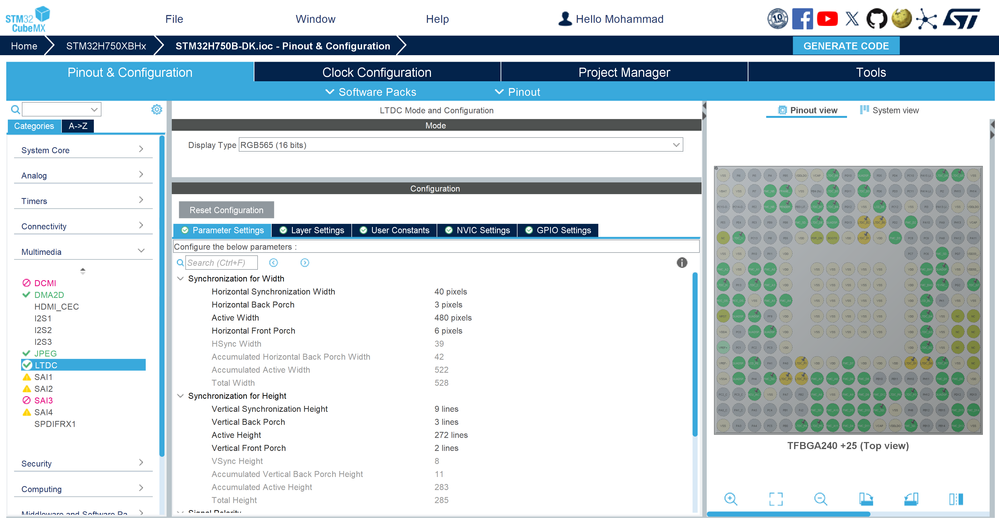Go to next search result arrow
Image resolution: width=999 pixels, height=522 pixels.
tap(305, 263)
